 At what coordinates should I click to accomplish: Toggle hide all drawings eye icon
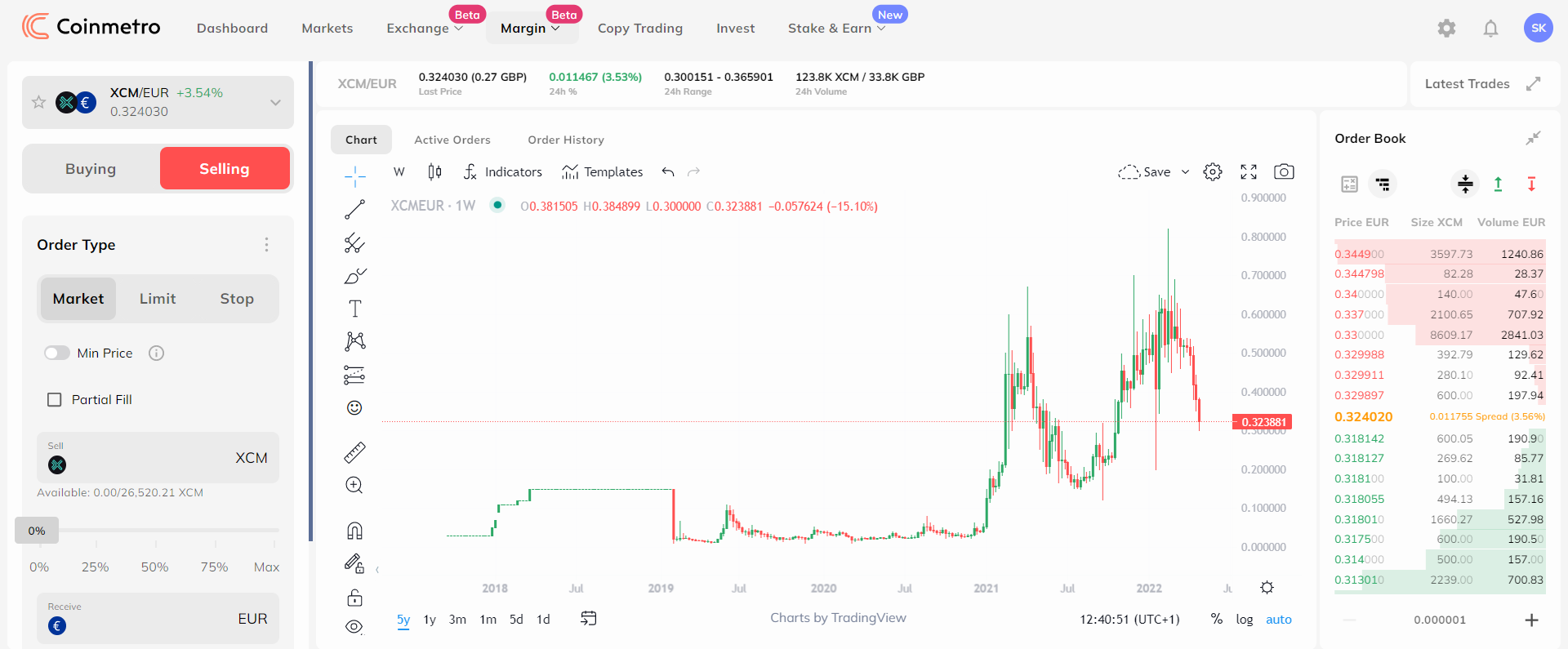354,627
